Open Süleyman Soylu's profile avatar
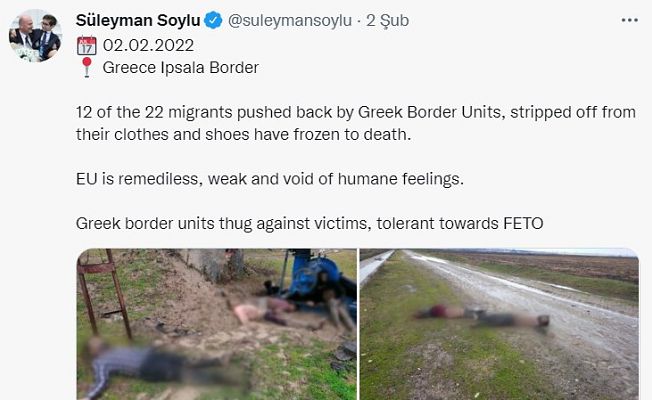The width and height of the screenshot is (652, 400). coord(35,36)
